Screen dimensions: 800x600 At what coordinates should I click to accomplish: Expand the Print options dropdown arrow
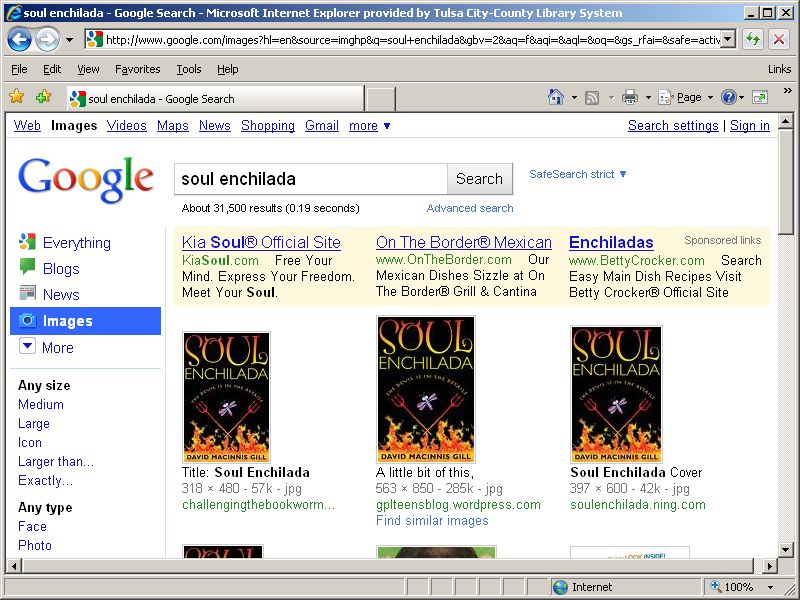pyautogui.click(x=648, y=97)
